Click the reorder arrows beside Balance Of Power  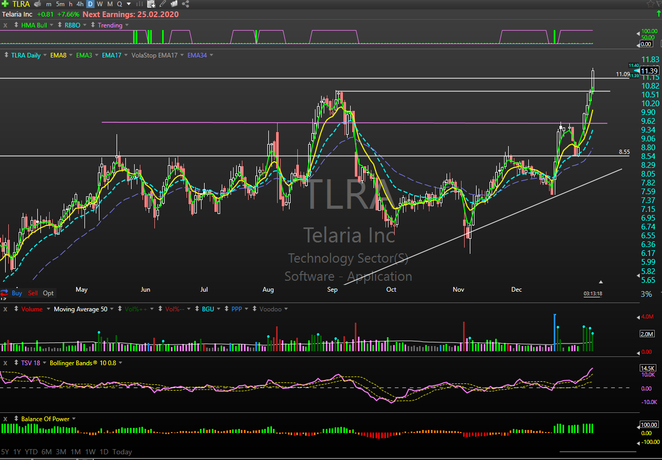coord(16,419)
